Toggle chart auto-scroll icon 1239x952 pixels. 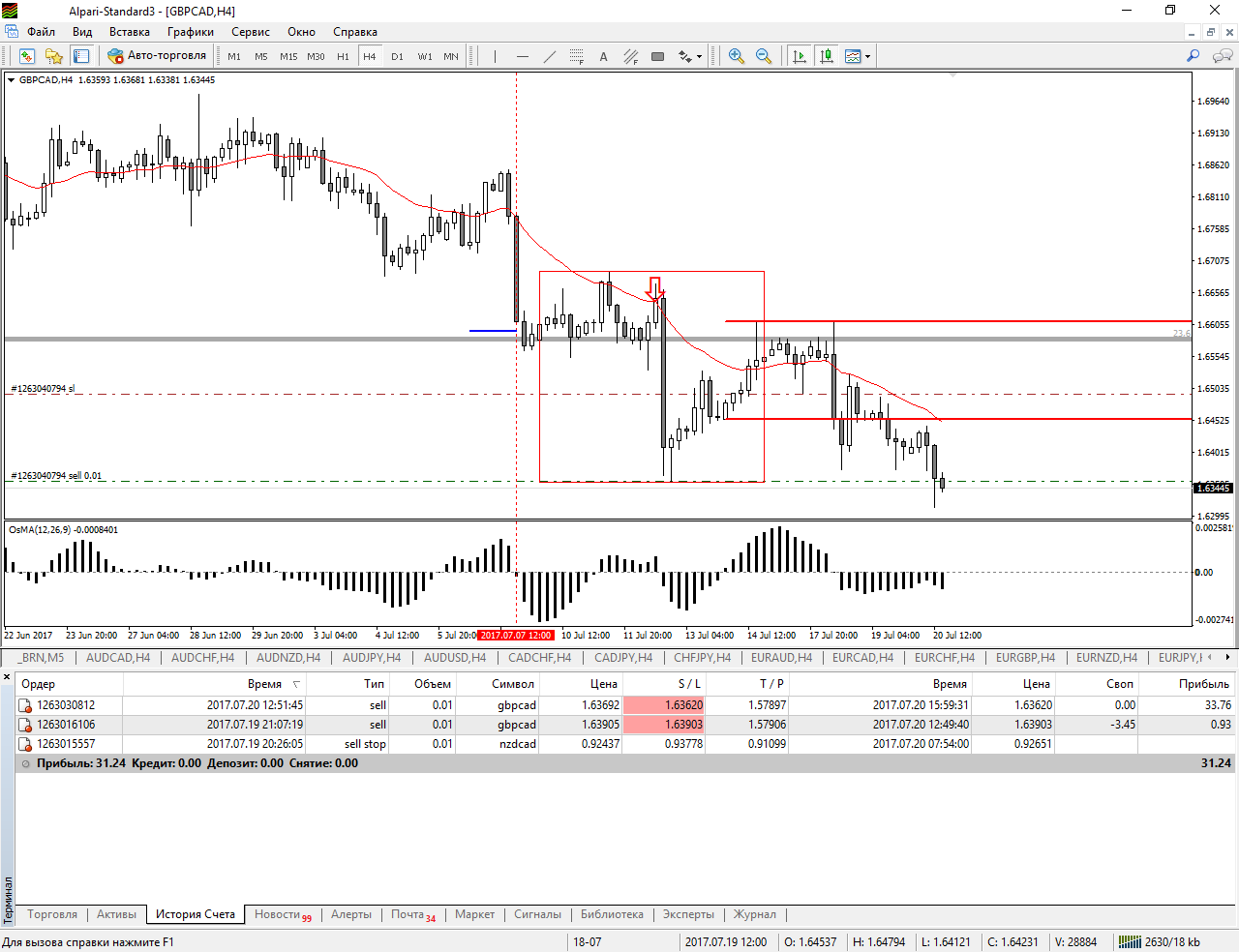pyautogui.click(x=800, y=56)
